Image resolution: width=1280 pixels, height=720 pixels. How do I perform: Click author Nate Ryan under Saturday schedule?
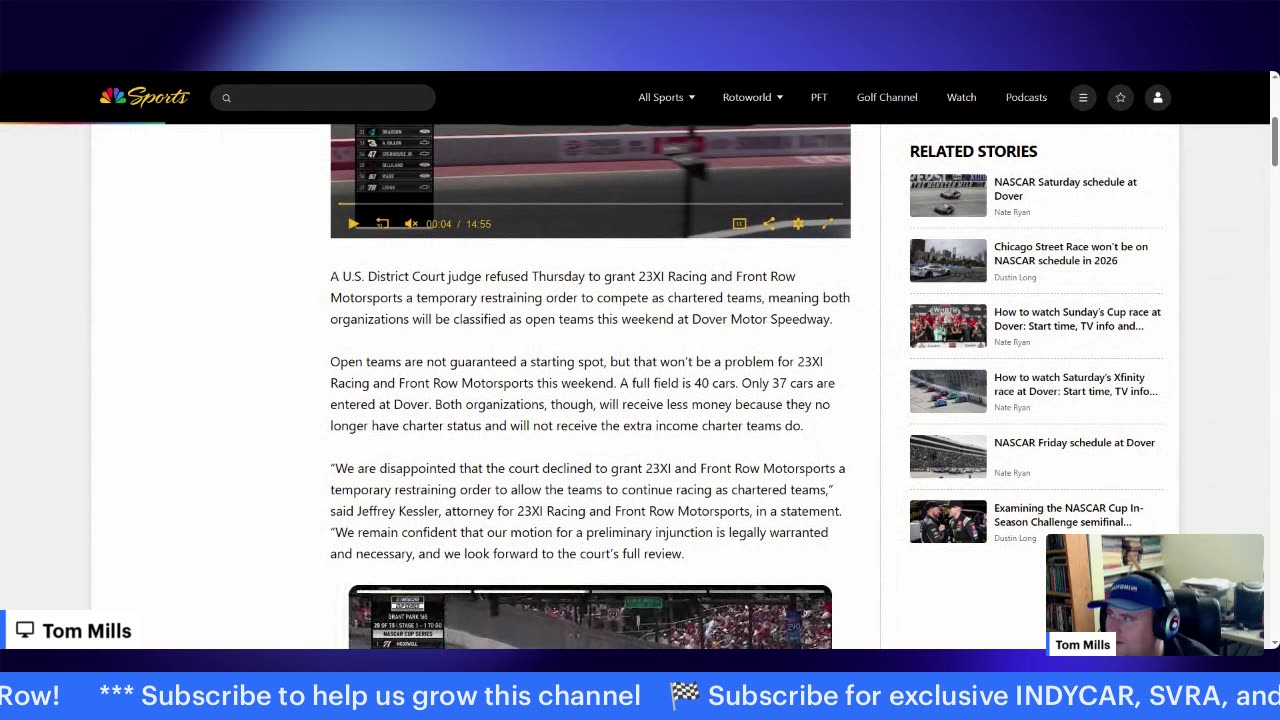[1012, 212]
